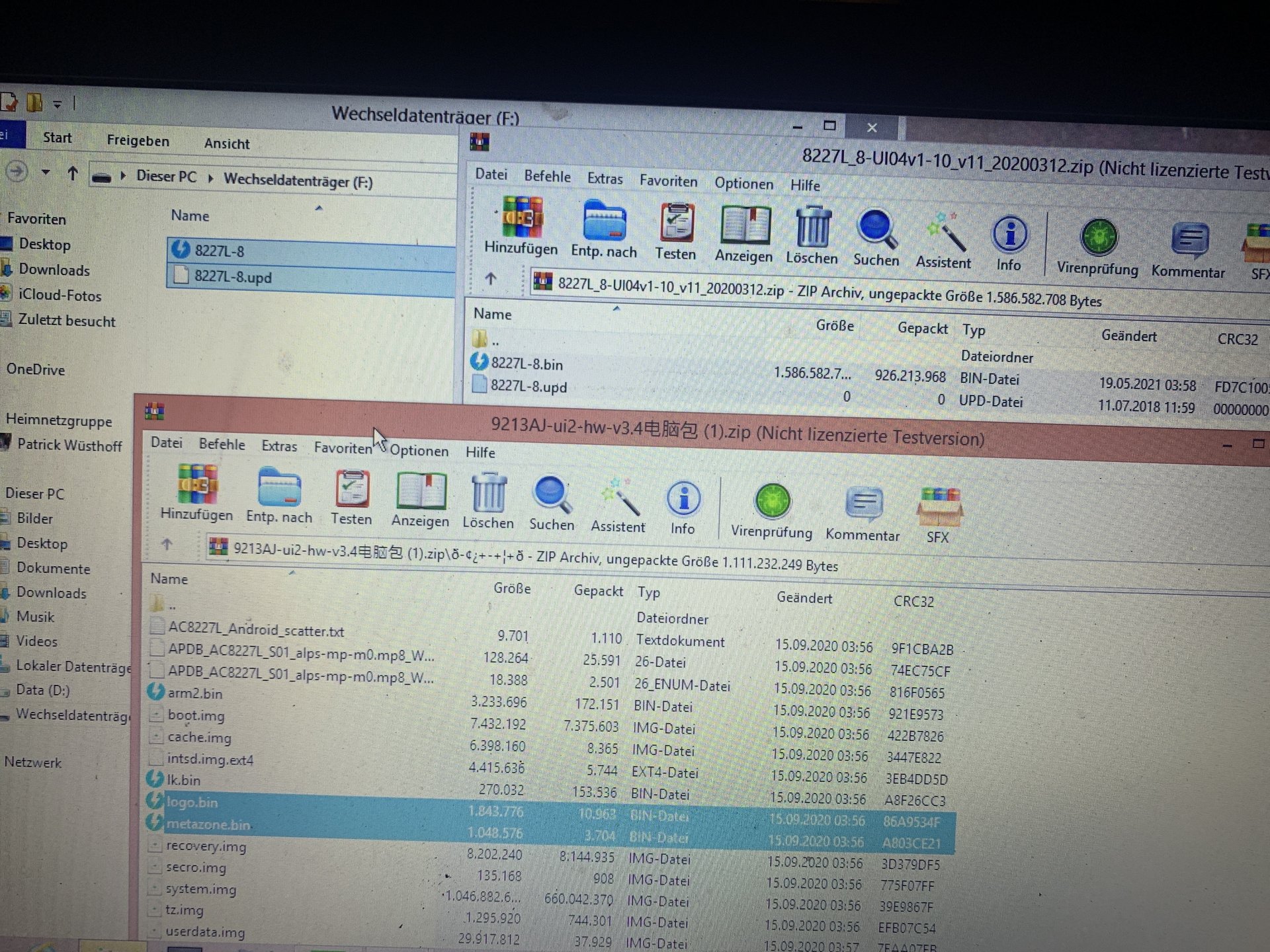Click Info icon in 8227L zip window

click(x=1010, y=235)
